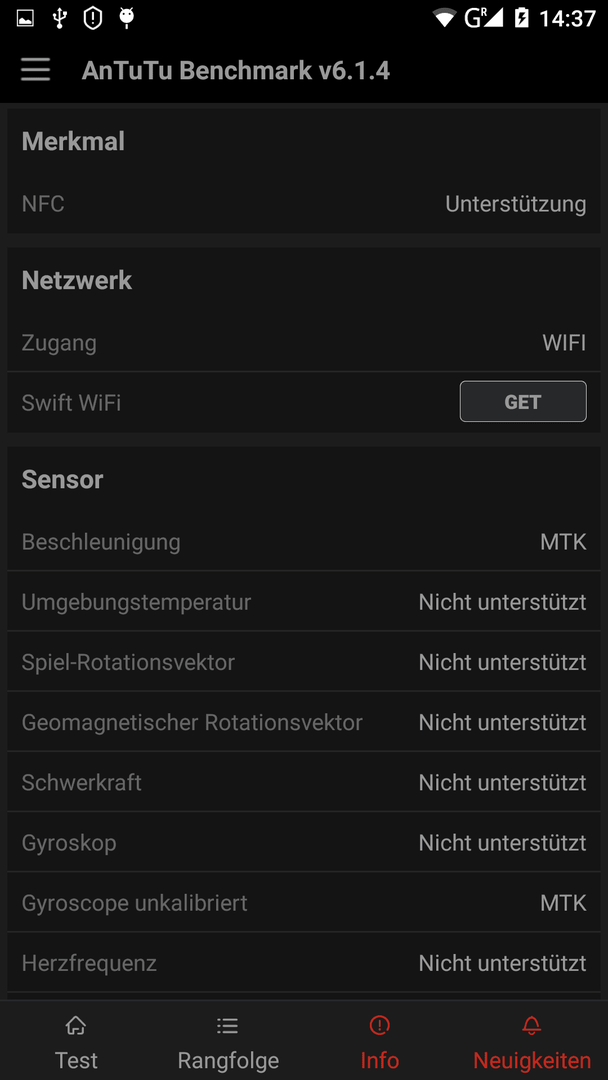The height and width of the screenshot is (1080, 608).
Task: Tap the Android debug status icon
Action: 125,19
